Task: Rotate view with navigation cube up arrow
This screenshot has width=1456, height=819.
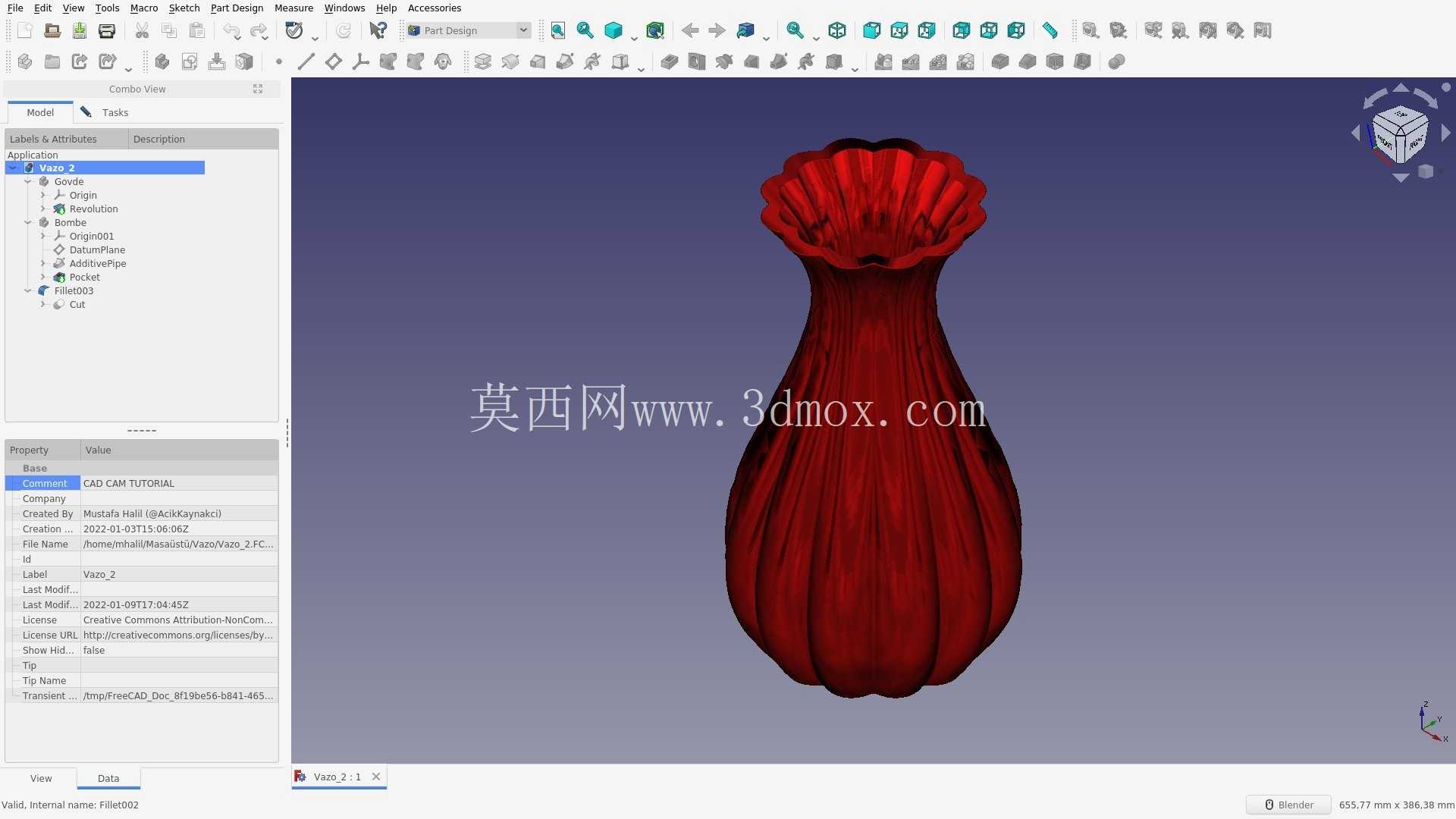Action: (x=1401, y=87)
